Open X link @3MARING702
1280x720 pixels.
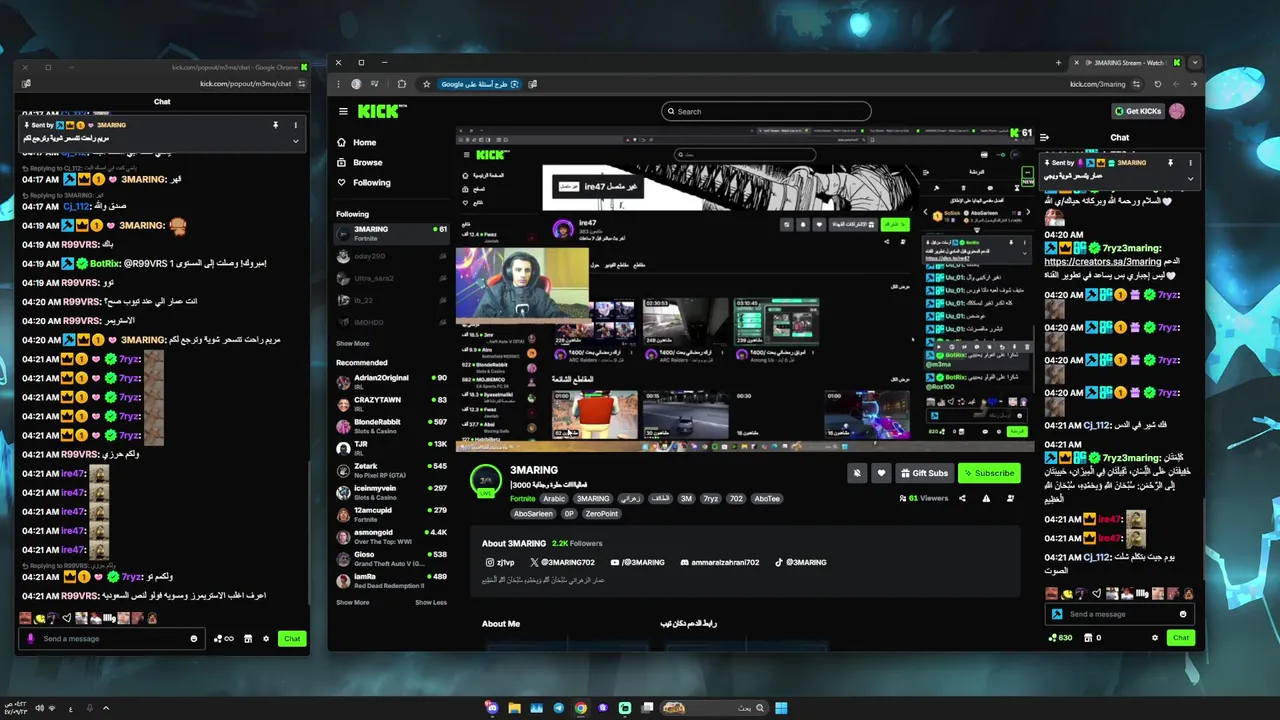[562, 562]
